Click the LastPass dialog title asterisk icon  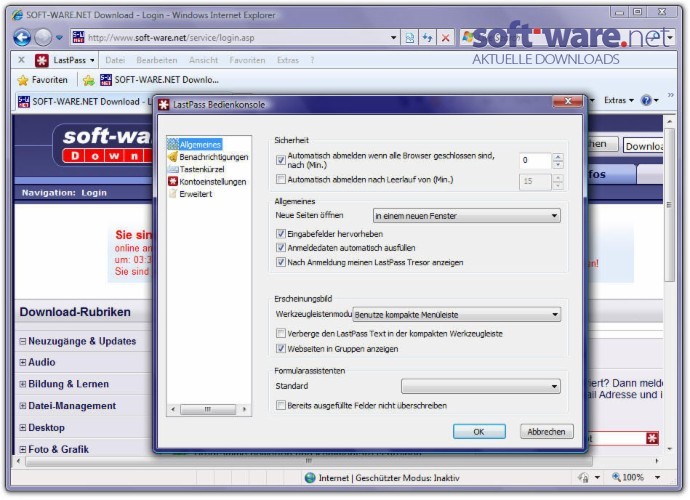click(x=164, y=105)
